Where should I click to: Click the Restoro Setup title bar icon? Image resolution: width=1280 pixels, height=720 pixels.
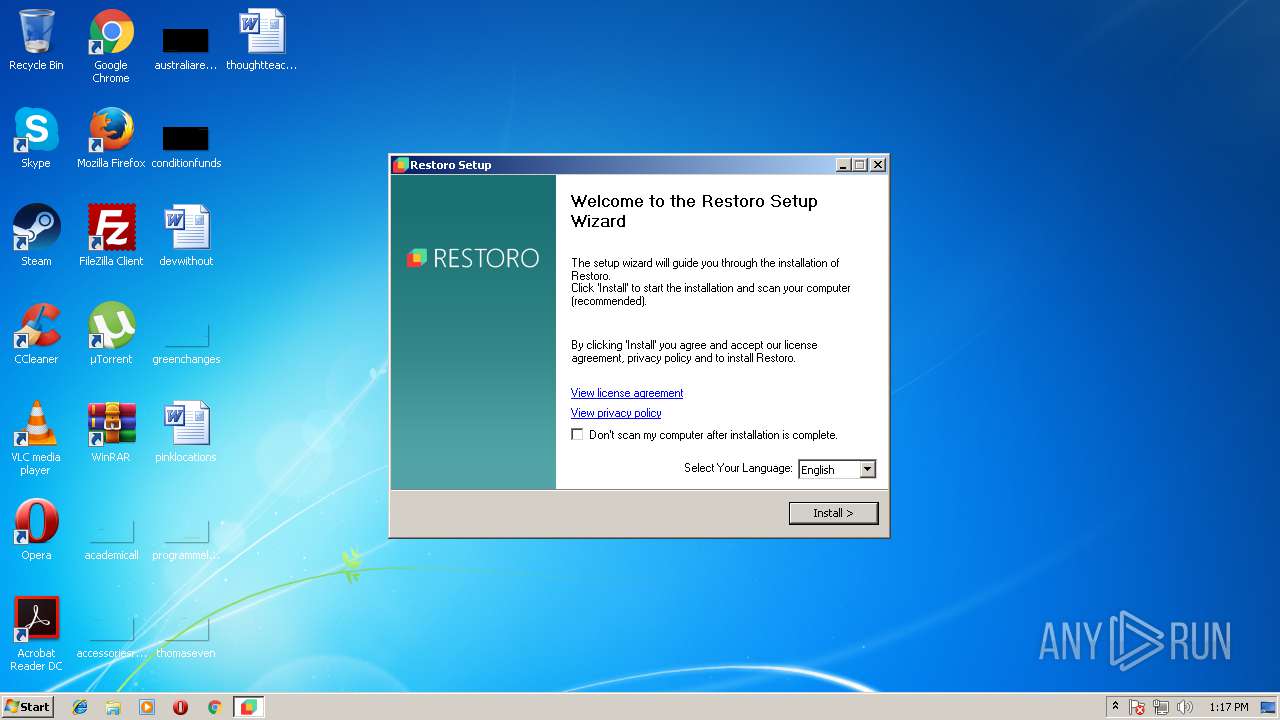pos(401,165)
